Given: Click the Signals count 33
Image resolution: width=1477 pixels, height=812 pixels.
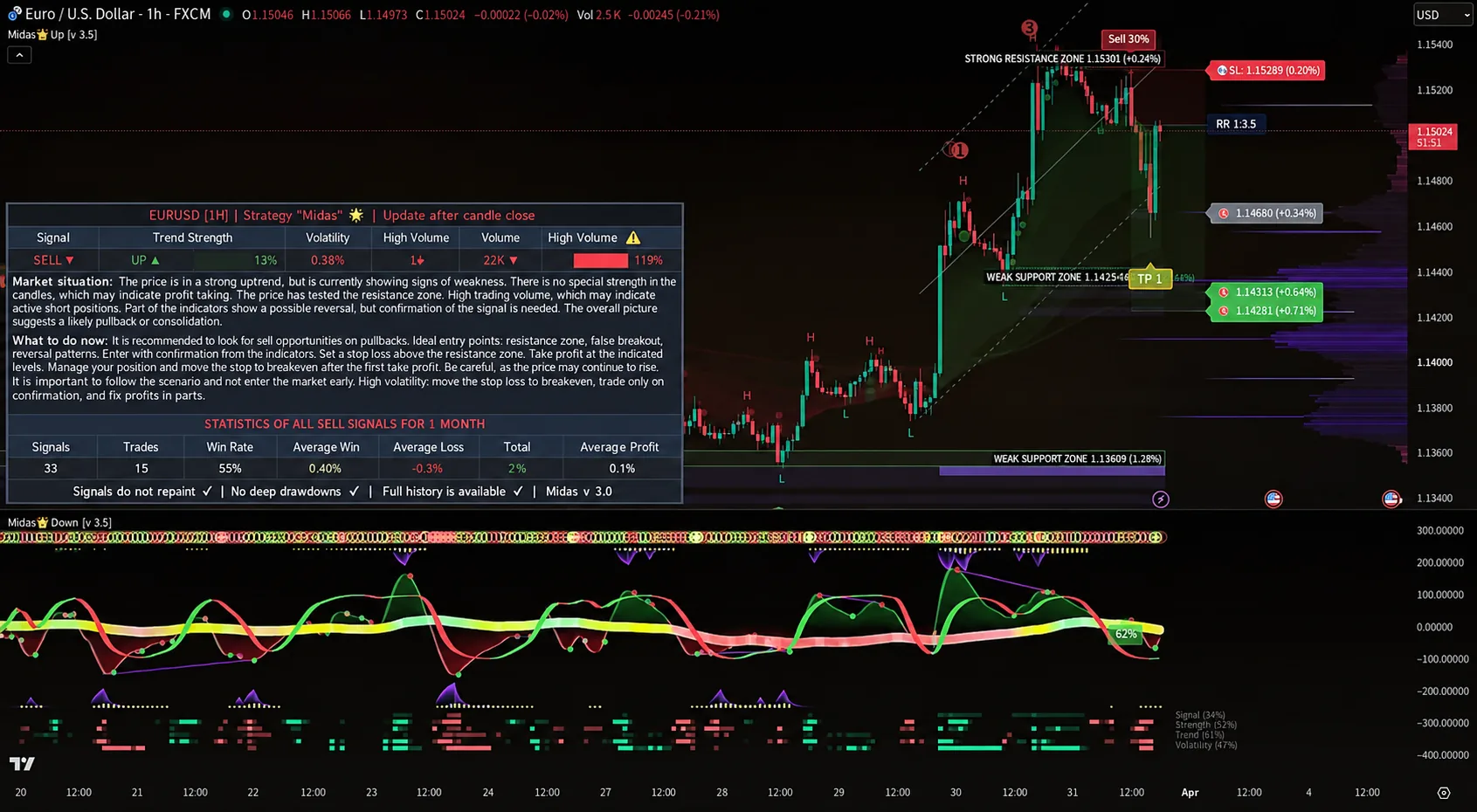Looking at the screenshot, I should point(51,469).
